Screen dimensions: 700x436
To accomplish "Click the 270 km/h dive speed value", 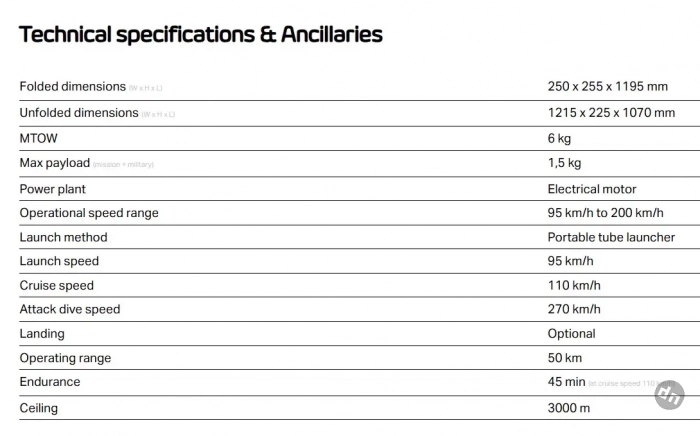I will (x=574, y=309).
